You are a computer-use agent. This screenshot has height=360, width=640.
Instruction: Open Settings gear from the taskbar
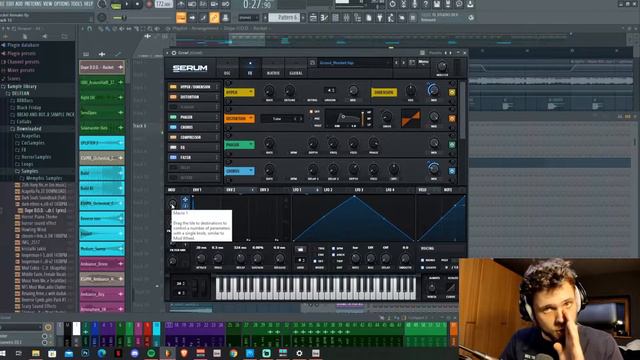coord(299,353)
